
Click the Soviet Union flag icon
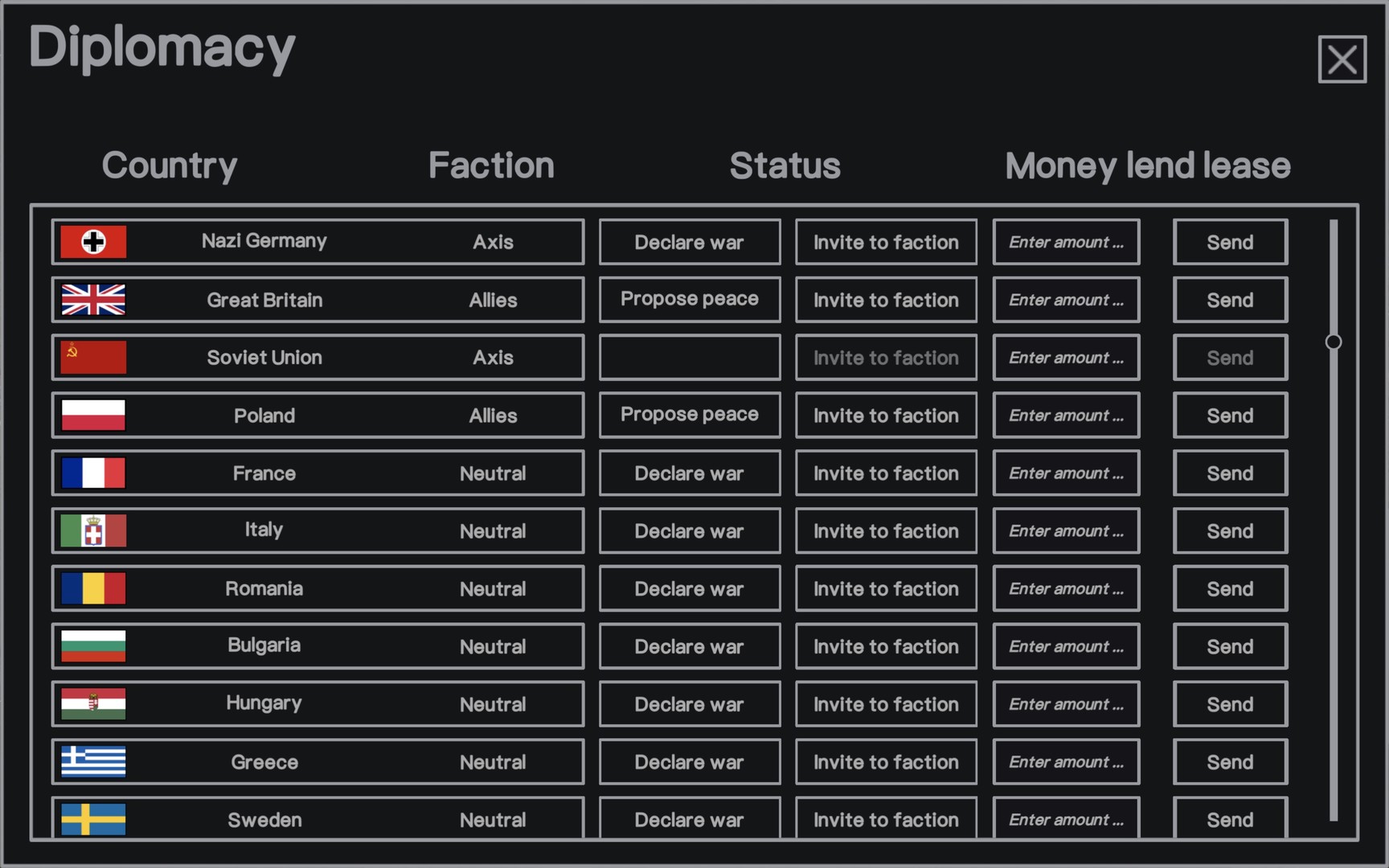tap(93, 358)
